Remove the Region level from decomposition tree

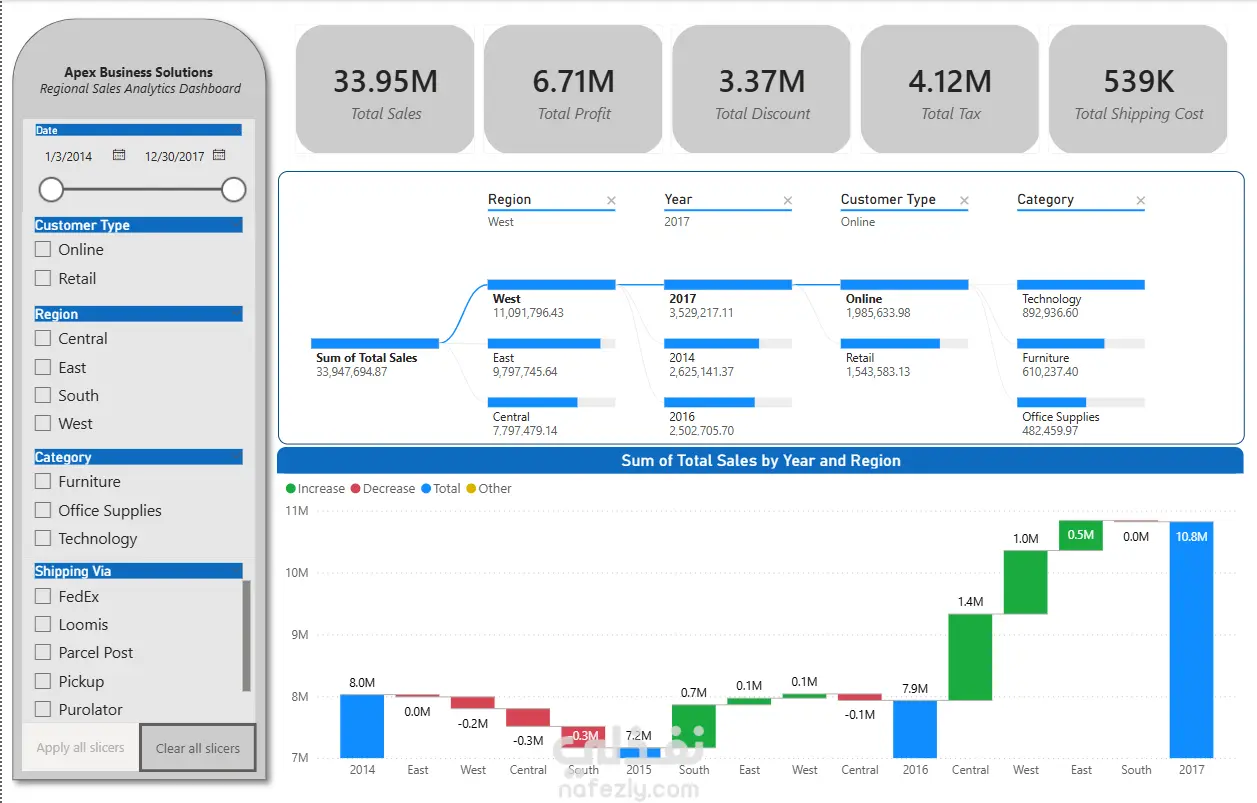click(x=611, y=201)
